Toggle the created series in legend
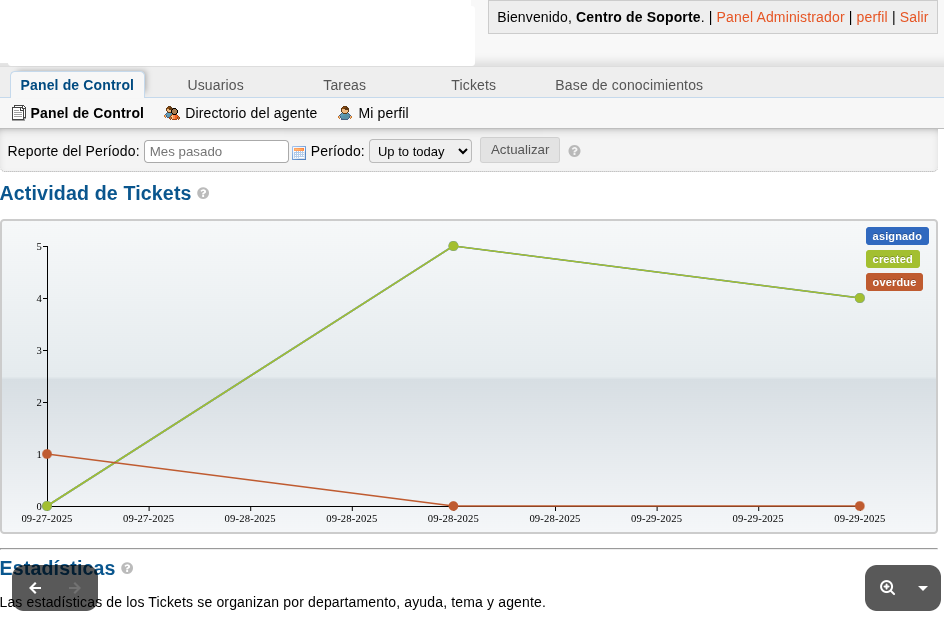 click(x=892, y=259)
